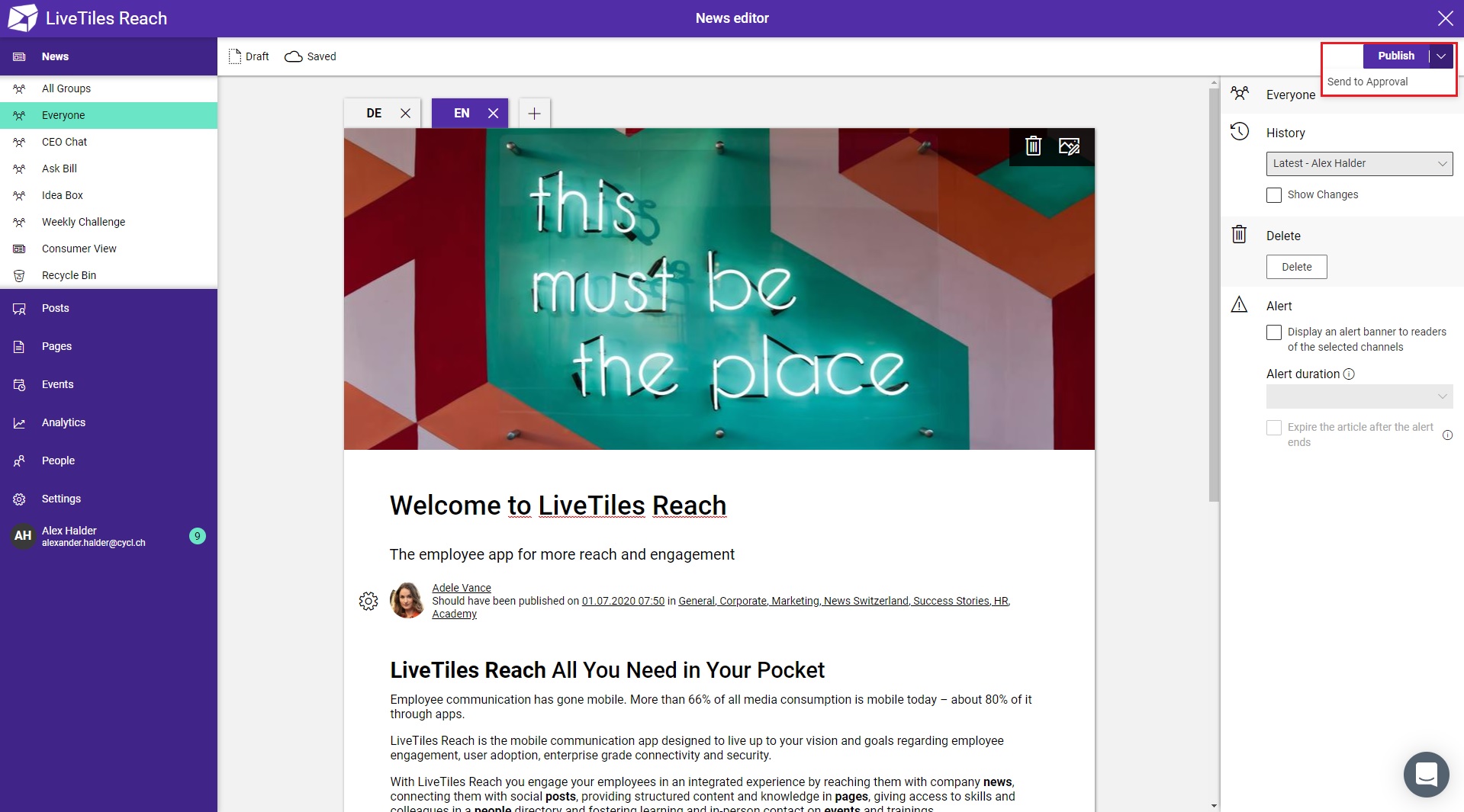Screen dimensions: 1464x812
Task: Click the Draft document icon
Action: tap(235, 56)
